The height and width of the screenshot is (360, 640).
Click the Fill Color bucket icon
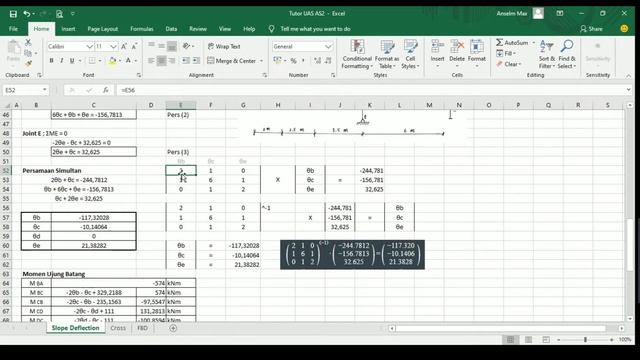coord(112,61)
